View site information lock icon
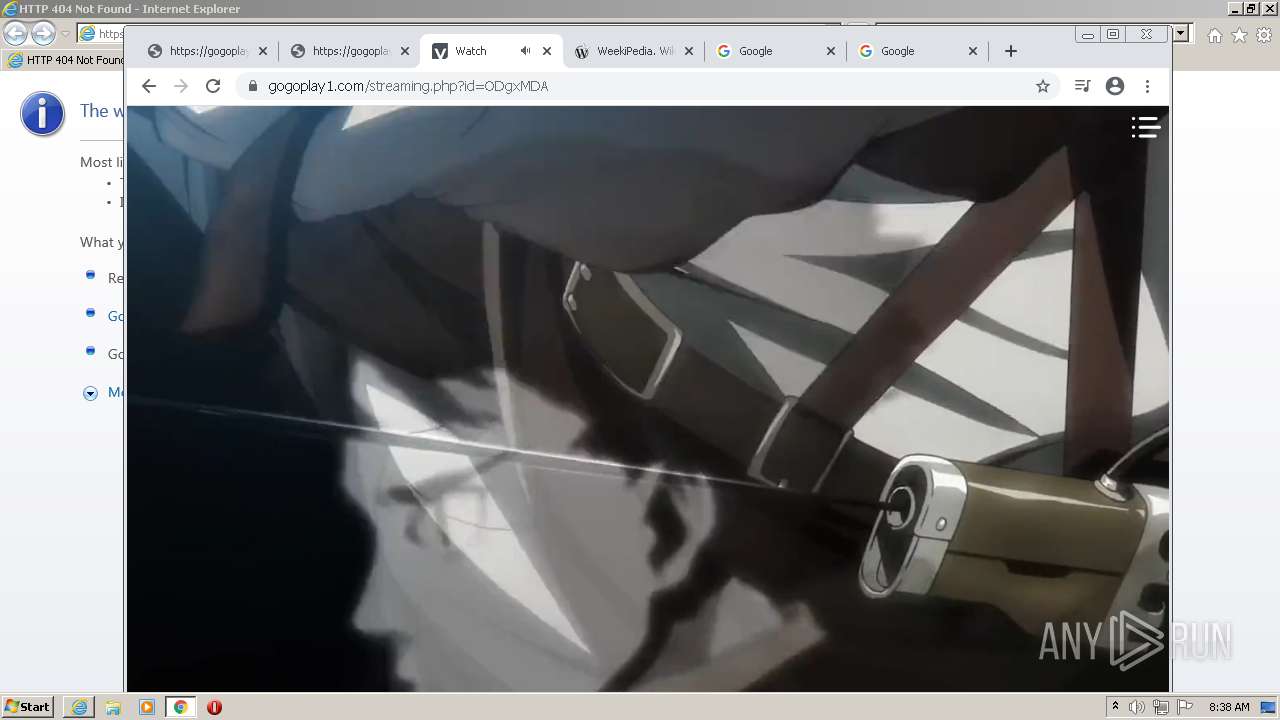This screenshot has height=720, width=1280. click(253, 86)
